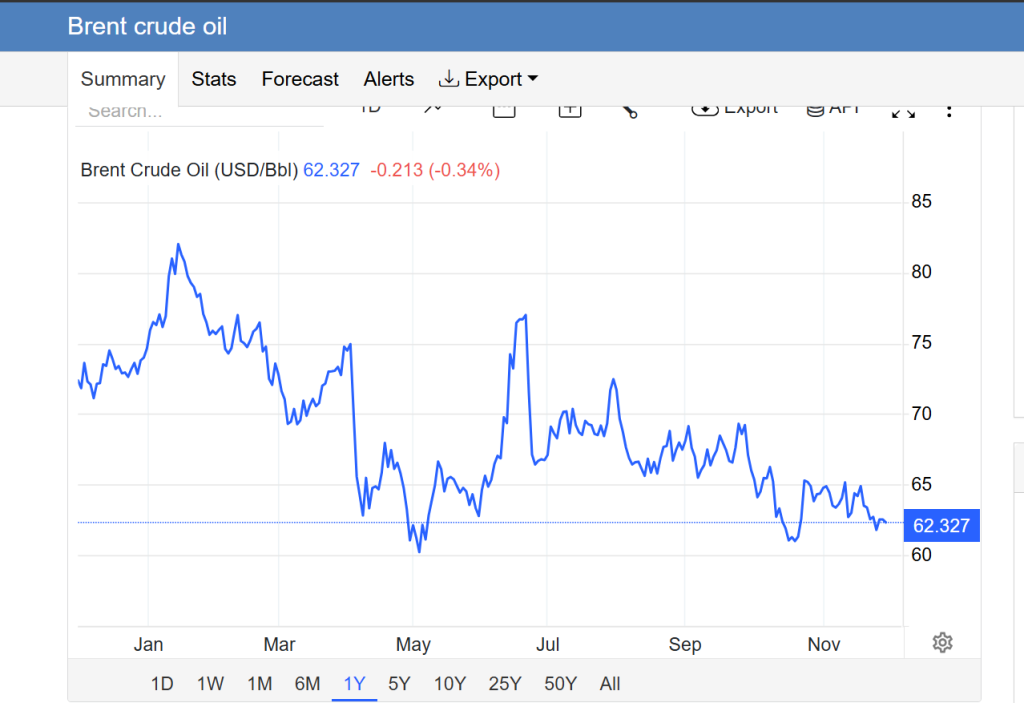Go to the Forecast tab
Screen dimensions: 1024x703
(300, 79)
